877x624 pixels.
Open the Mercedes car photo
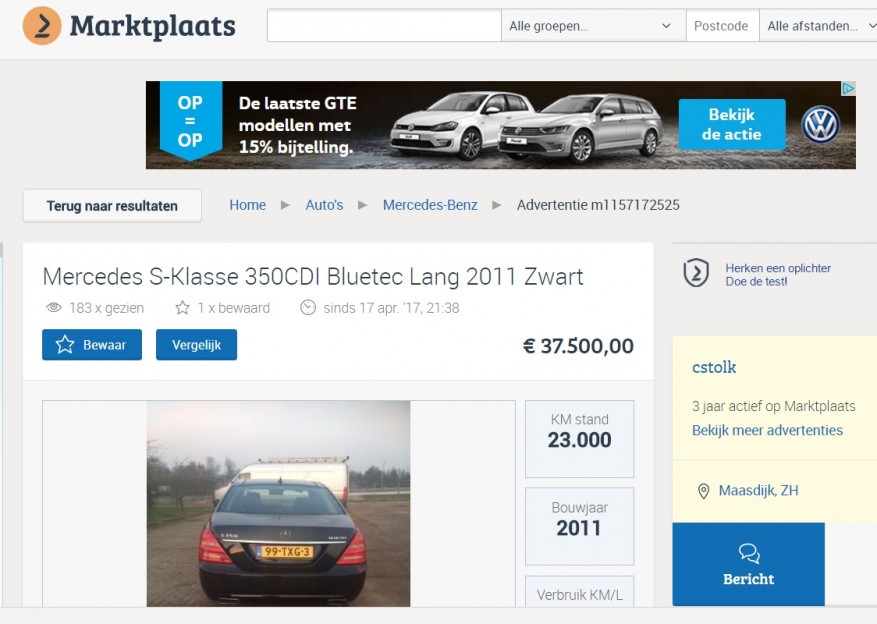coord(279,503)
